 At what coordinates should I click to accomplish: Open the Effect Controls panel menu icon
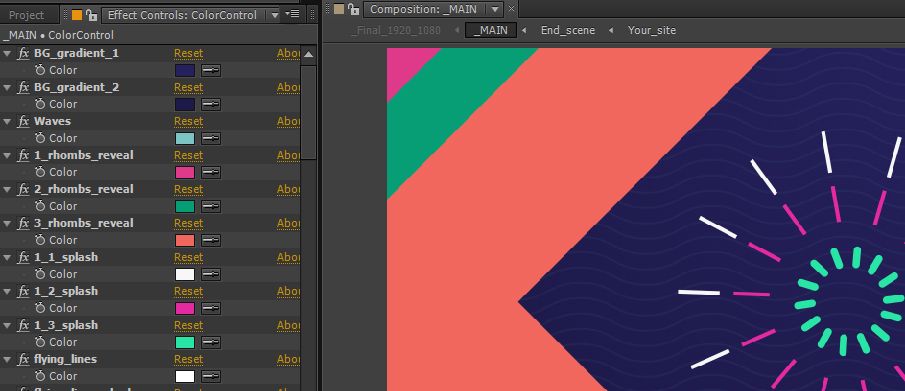point(292,14)
